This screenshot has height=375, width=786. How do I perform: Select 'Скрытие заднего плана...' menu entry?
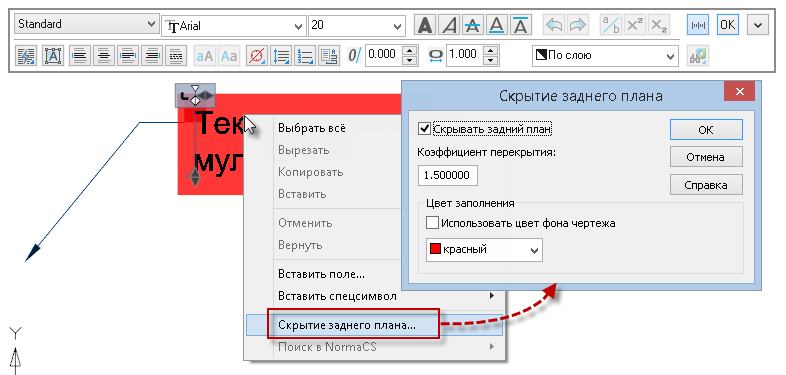tap(374, 325)
